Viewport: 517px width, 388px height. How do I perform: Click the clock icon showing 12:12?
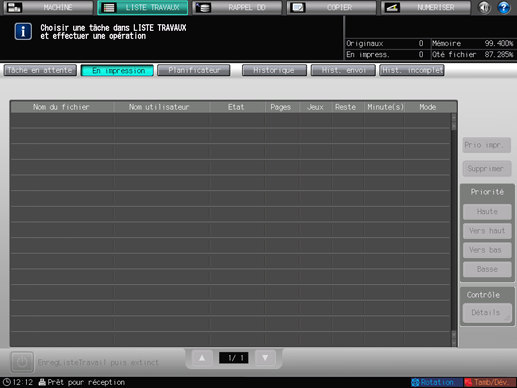[x=7, y=382]
